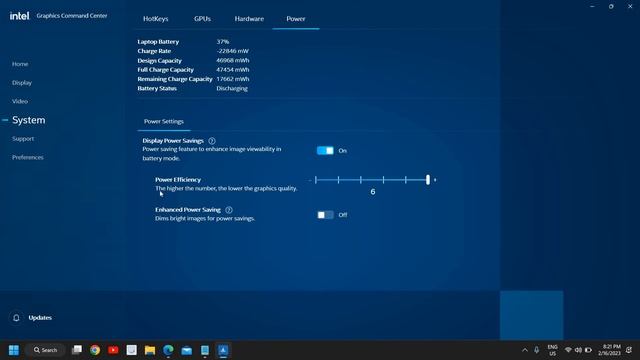This screenshot has height=360, width=640.
Task: Show hidden system tray icons
Action: click(524, 350)
